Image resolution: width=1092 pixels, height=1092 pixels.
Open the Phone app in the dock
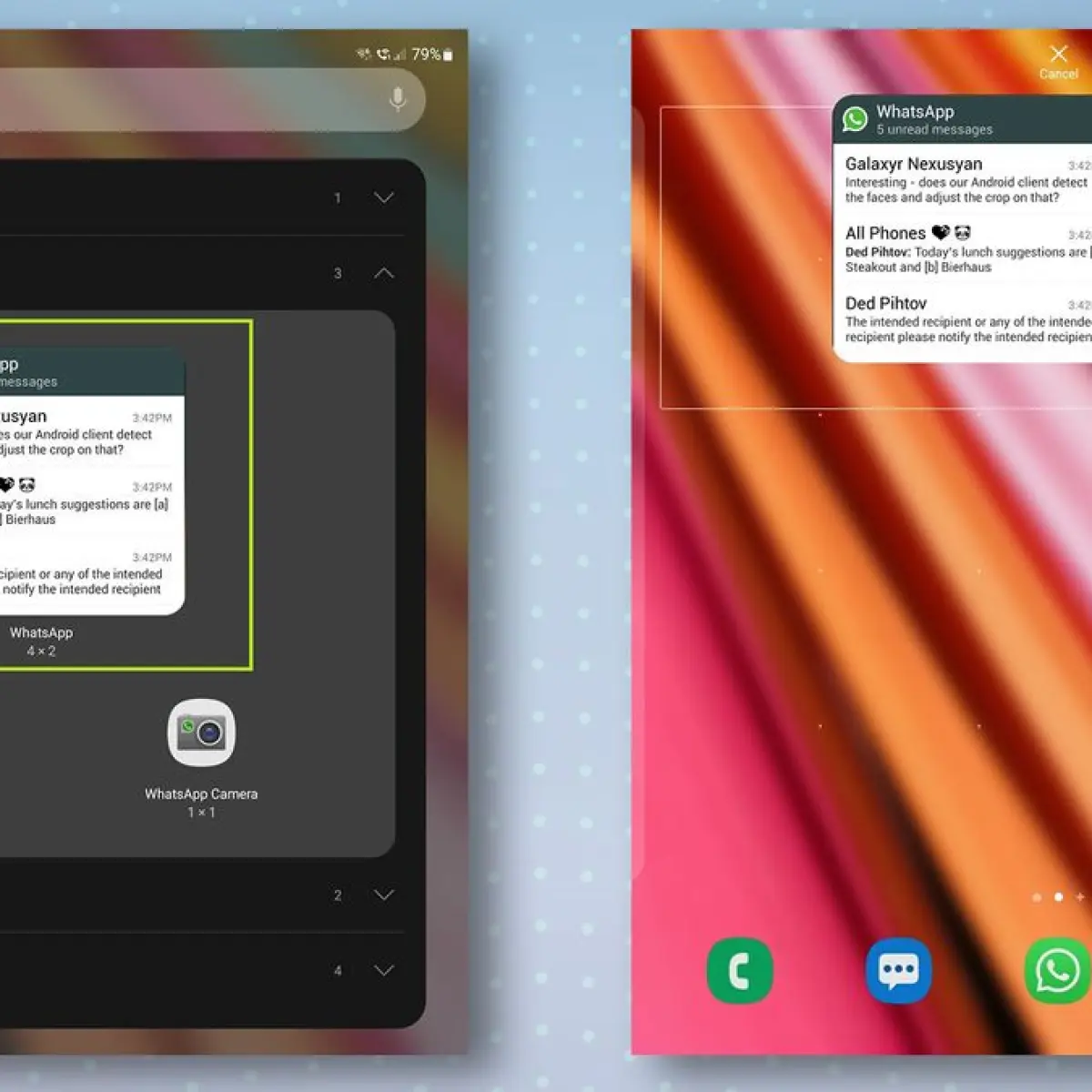point(740,971)
